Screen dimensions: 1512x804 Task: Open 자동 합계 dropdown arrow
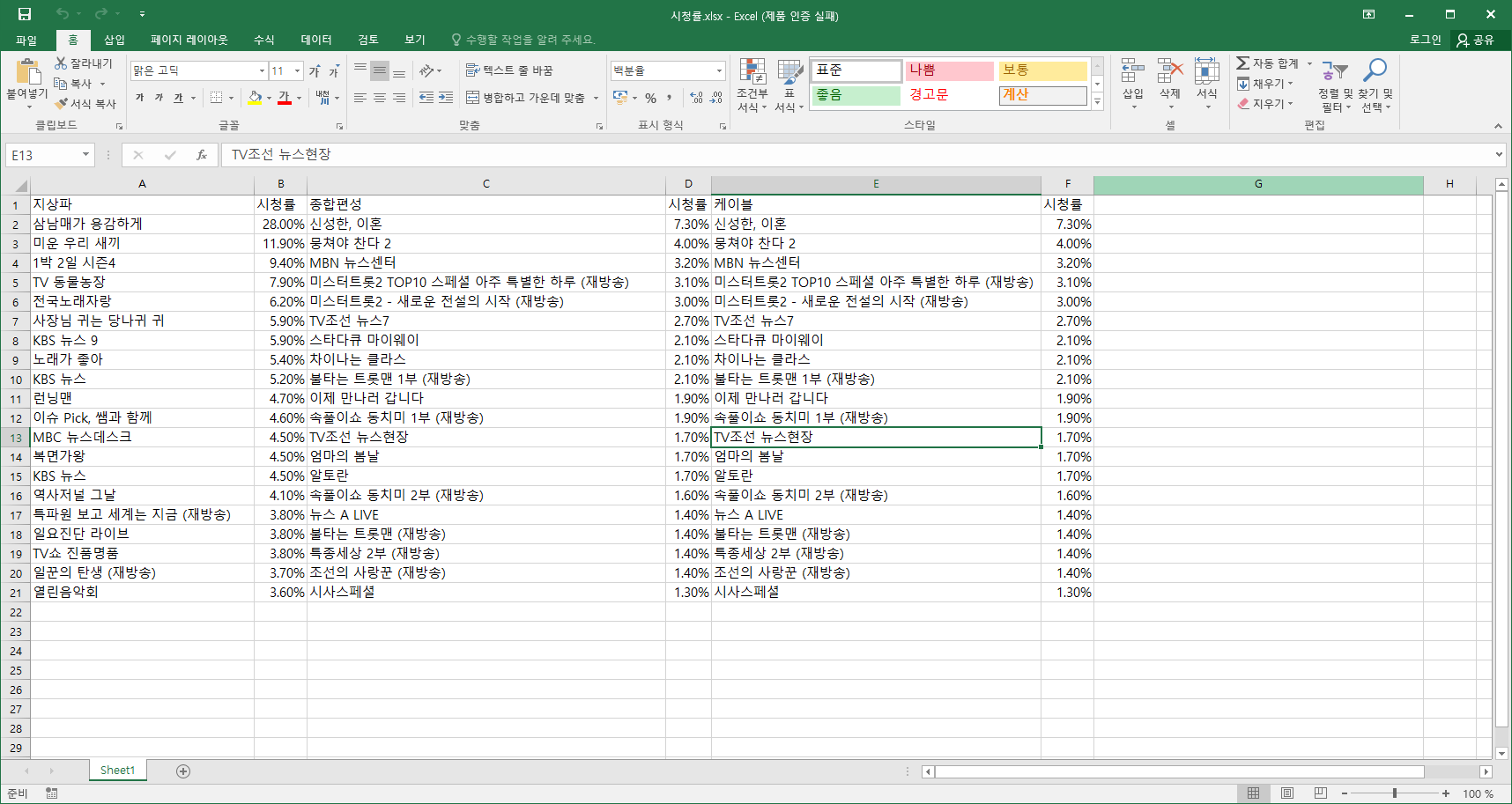point(1309,63)
